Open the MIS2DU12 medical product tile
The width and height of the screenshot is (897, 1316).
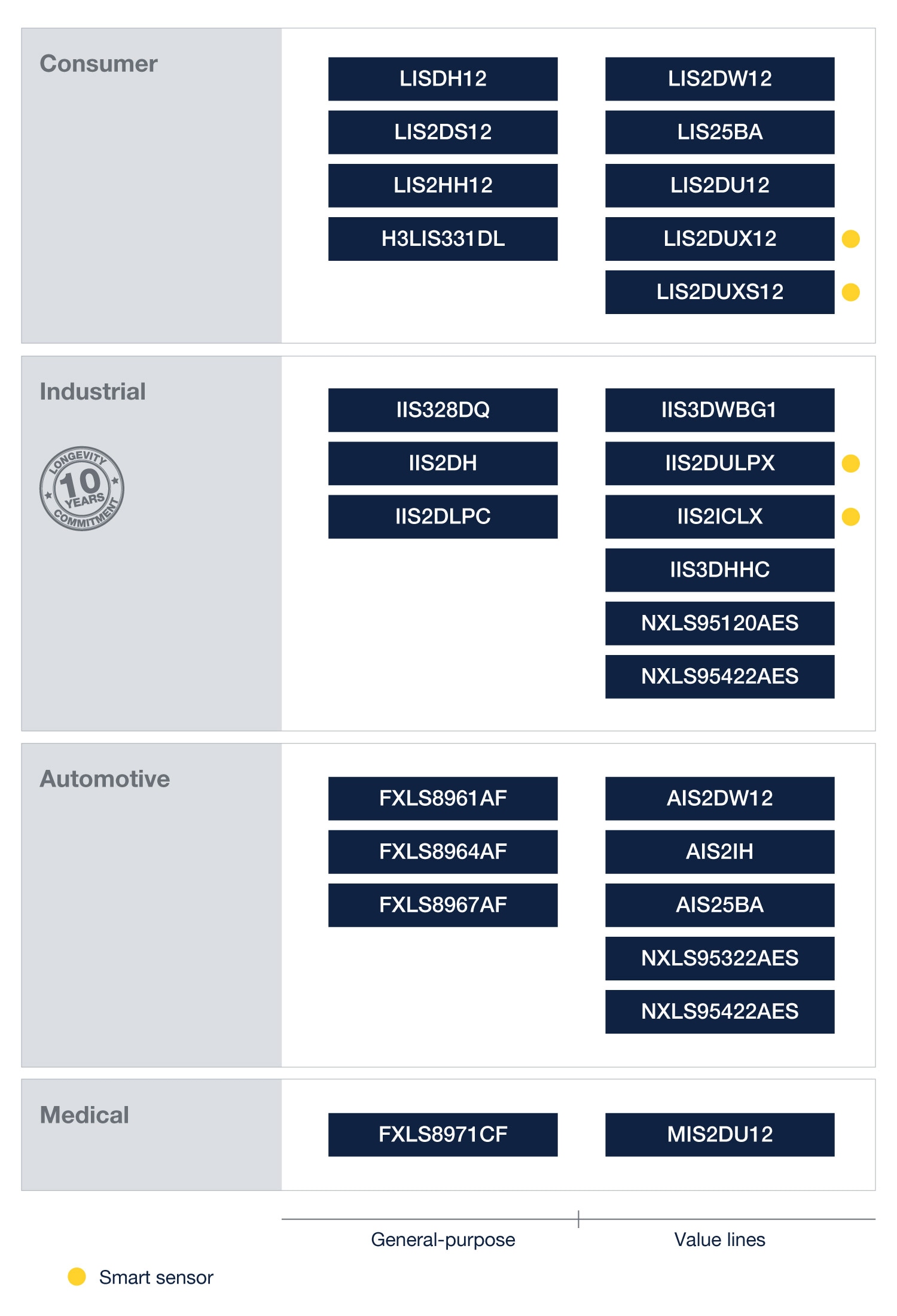719,1134
